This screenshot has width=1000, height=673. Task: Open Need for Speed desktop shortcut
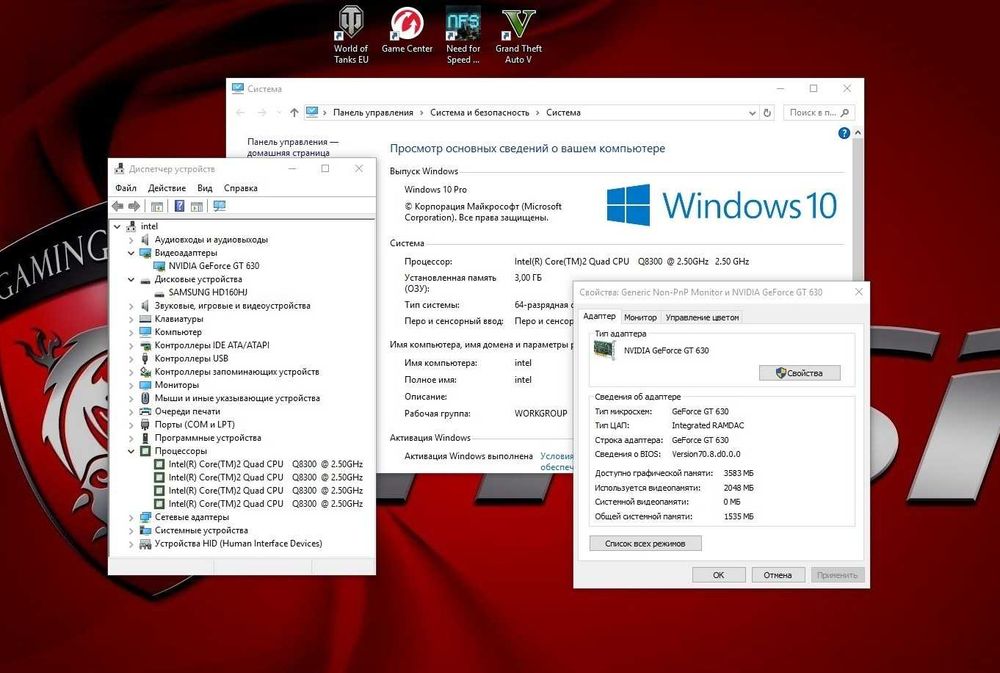[463, 35]
